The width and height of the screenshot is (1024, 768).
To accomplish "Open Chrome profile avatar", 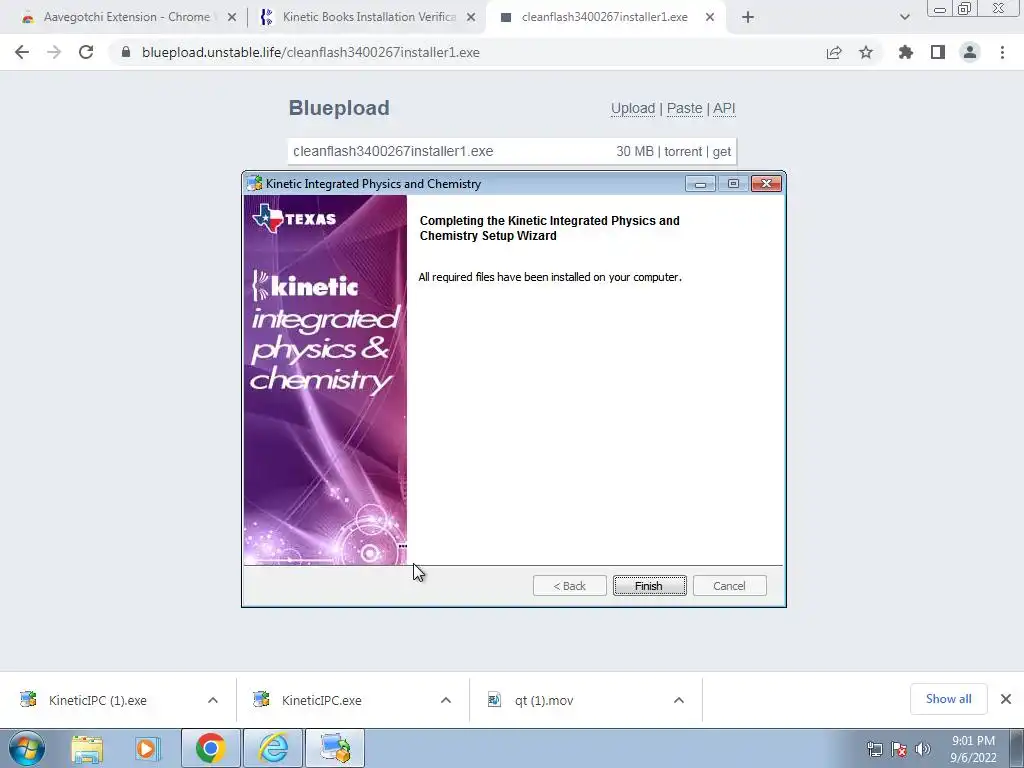I will [970, 52].
